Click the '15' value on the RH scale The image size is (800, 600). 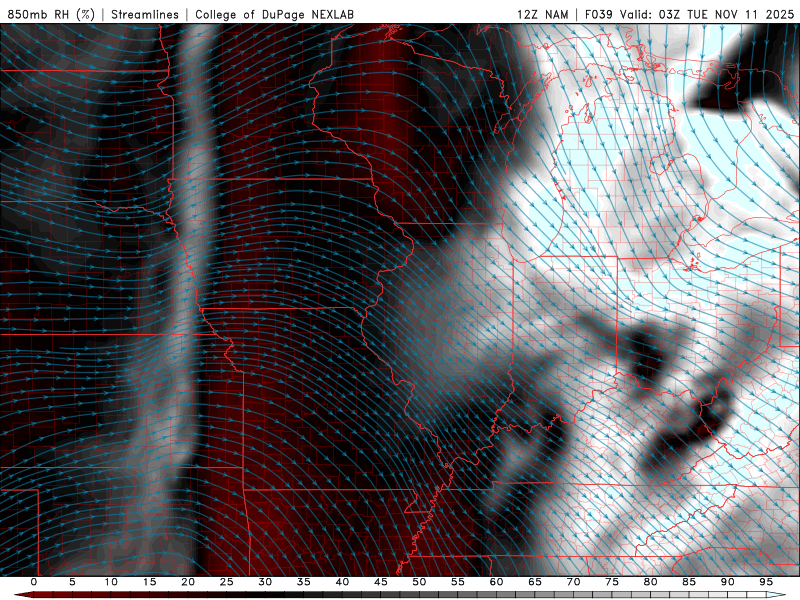pyautogui.click(x=149, y=582)
